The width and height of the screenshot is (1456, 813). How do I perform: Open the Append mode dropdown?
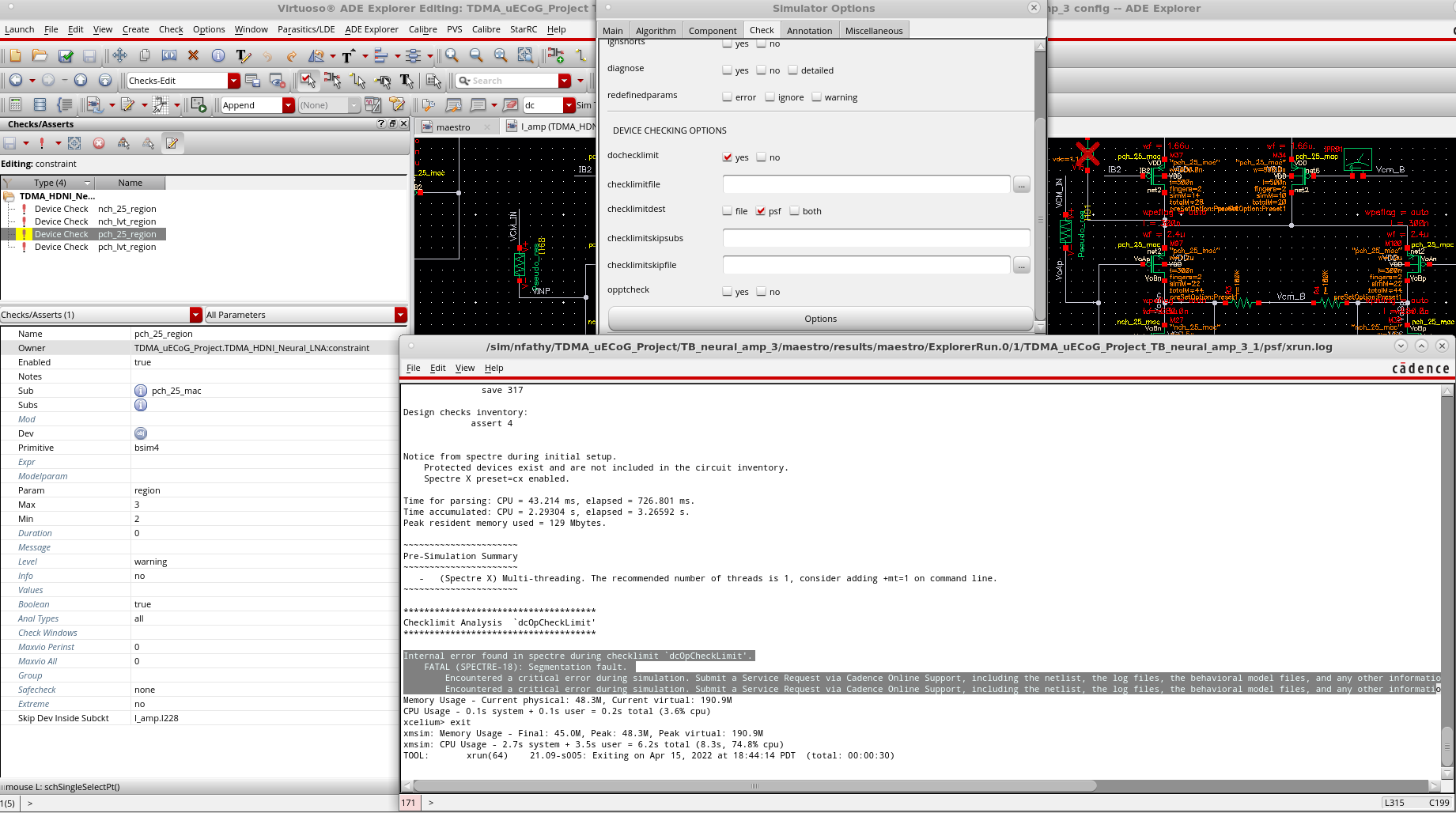point(289,105)
